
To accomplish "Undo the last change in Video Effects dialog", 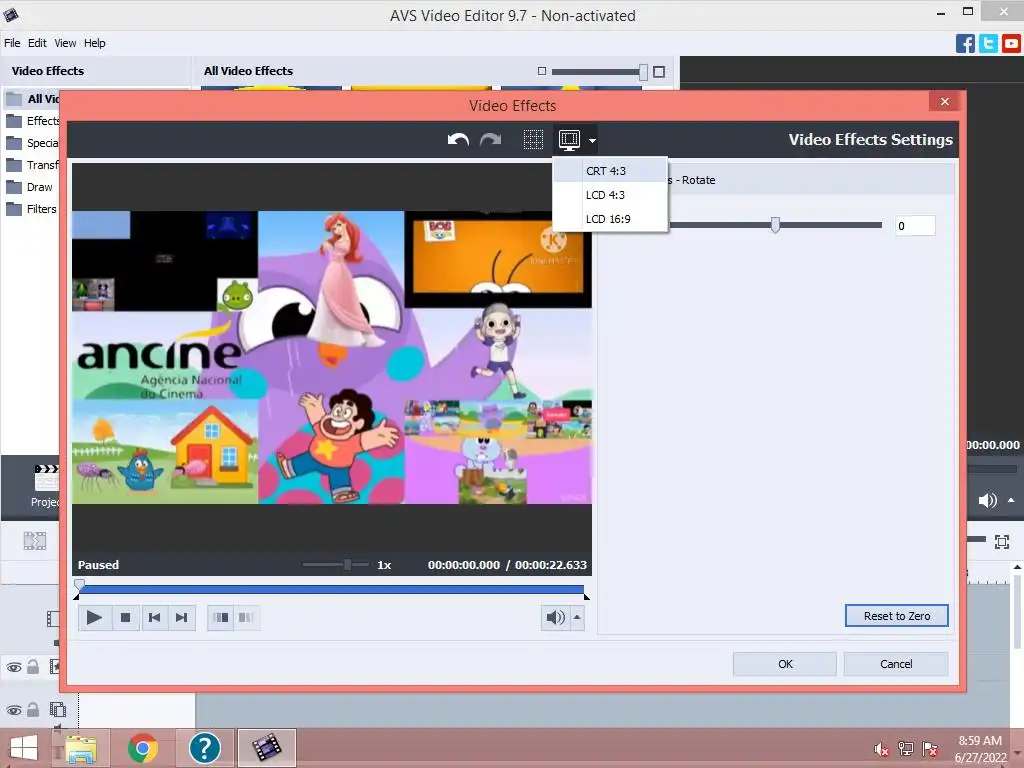I will click(x=458, y=140).
